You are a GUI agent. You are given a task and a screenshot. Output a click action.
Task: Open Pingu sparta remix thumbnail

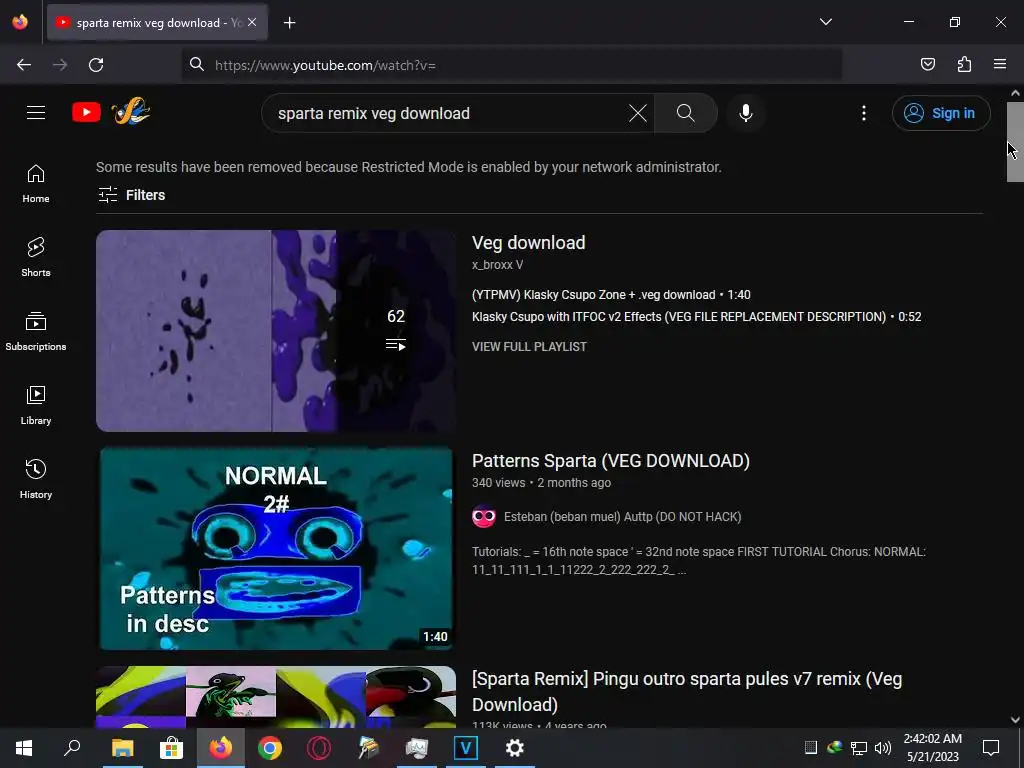[276, 696]
